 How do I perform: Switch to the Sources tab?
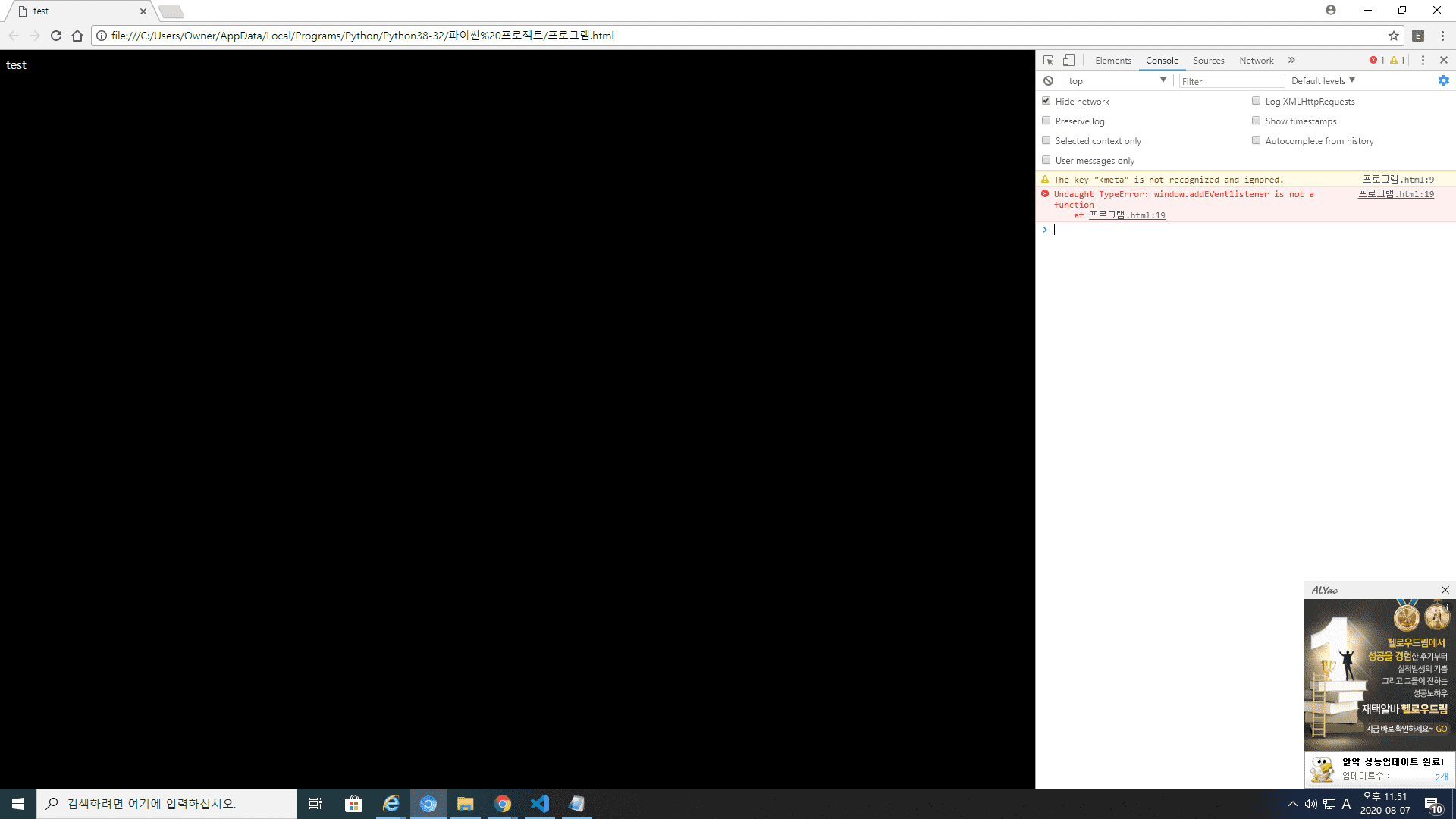1208,61
